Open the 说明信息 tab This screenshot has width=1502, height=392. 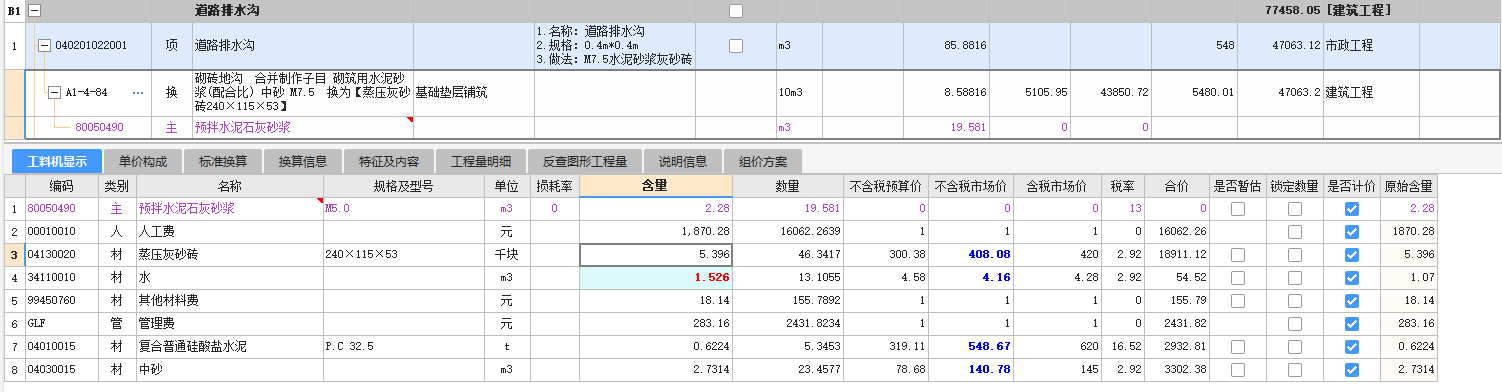coord(682,162)
